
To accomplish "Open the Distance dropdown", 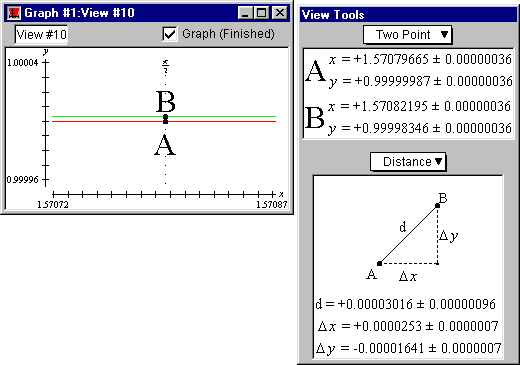I will point(408,162).
